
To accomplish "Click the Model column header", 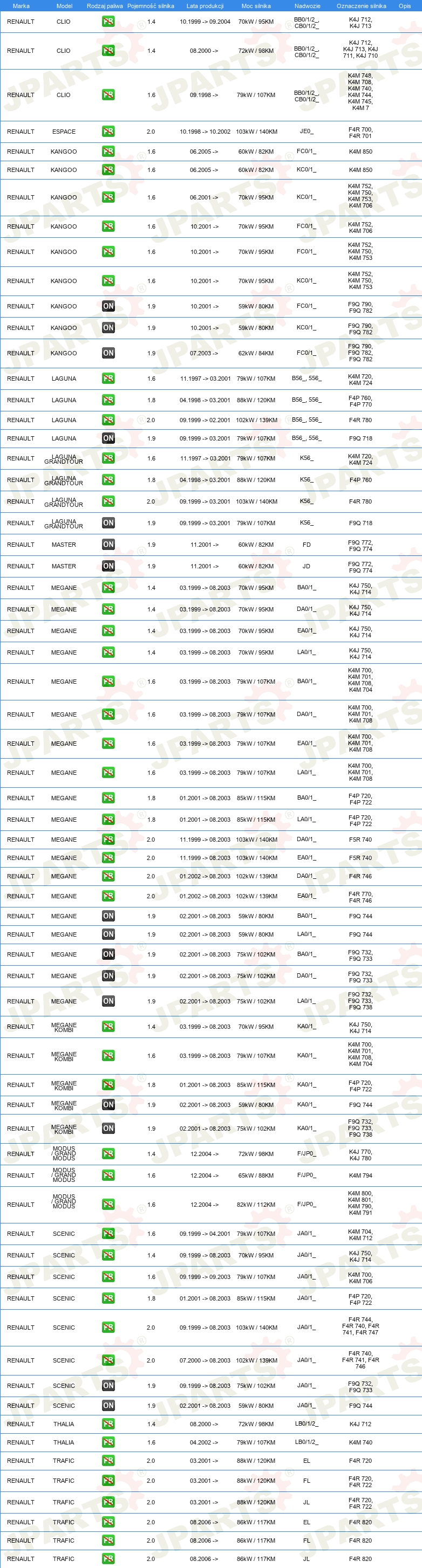I will [x=65, y=6].
